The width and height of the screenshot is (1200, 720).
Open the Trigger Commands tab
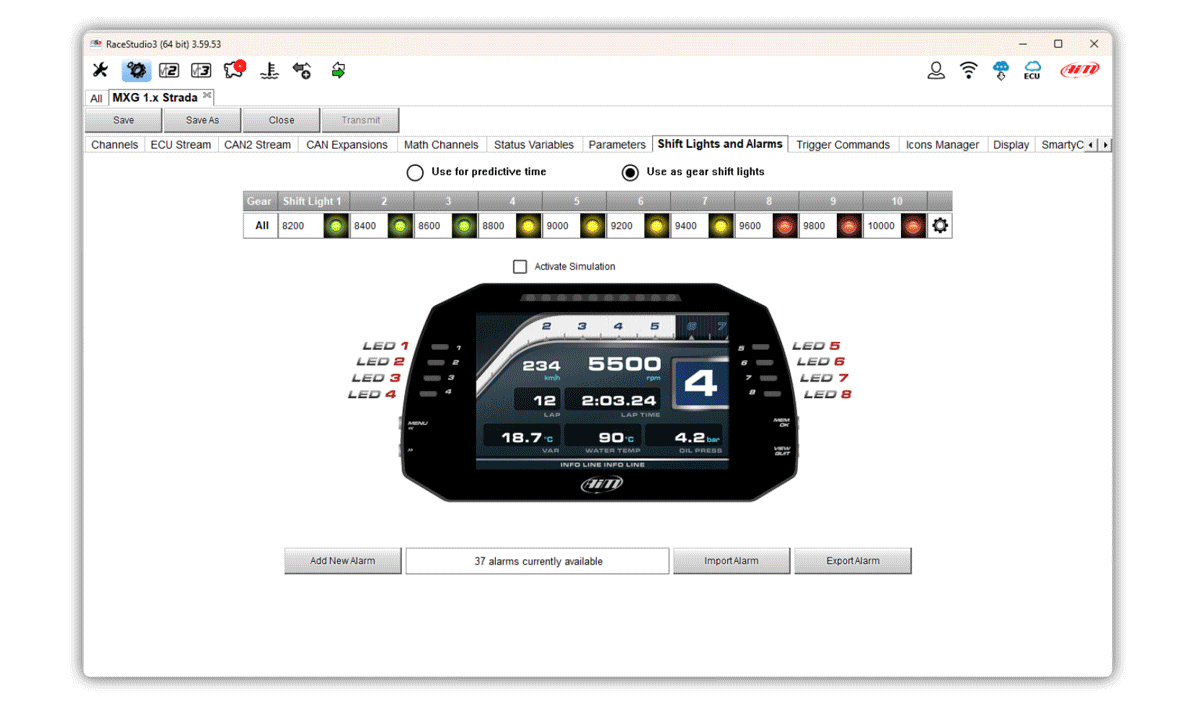coord(843,145)
